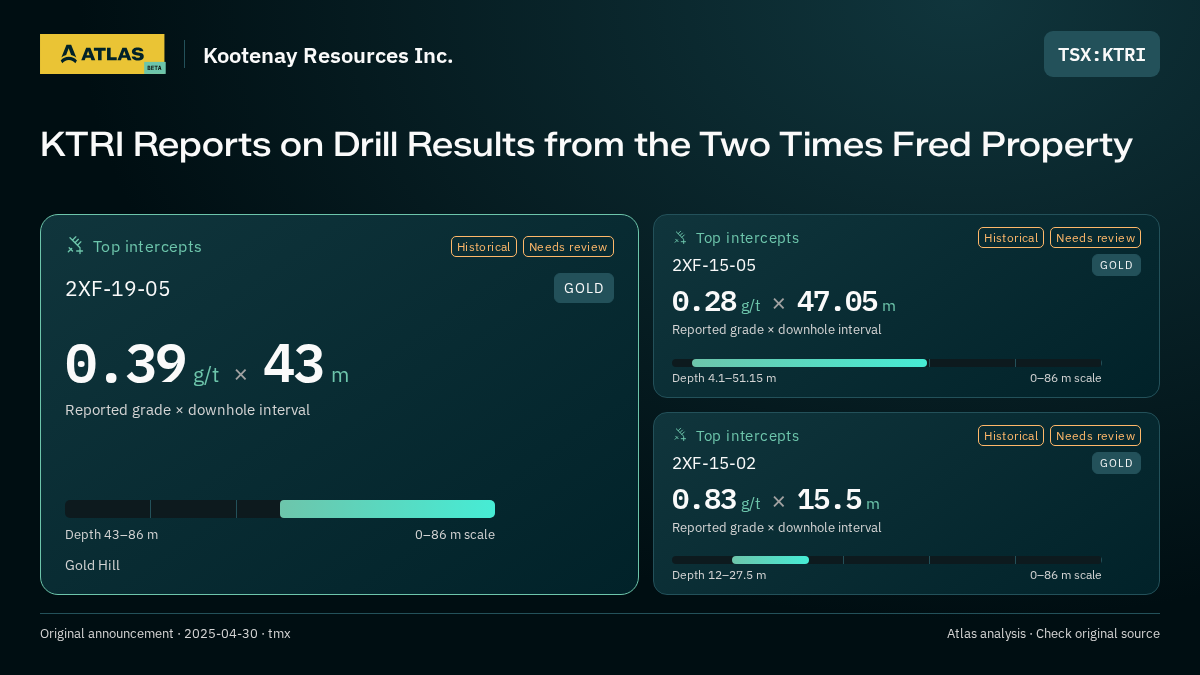Click Historical tag on 2XF-19-05 card
1200x675 pixels.
[484, 247]
